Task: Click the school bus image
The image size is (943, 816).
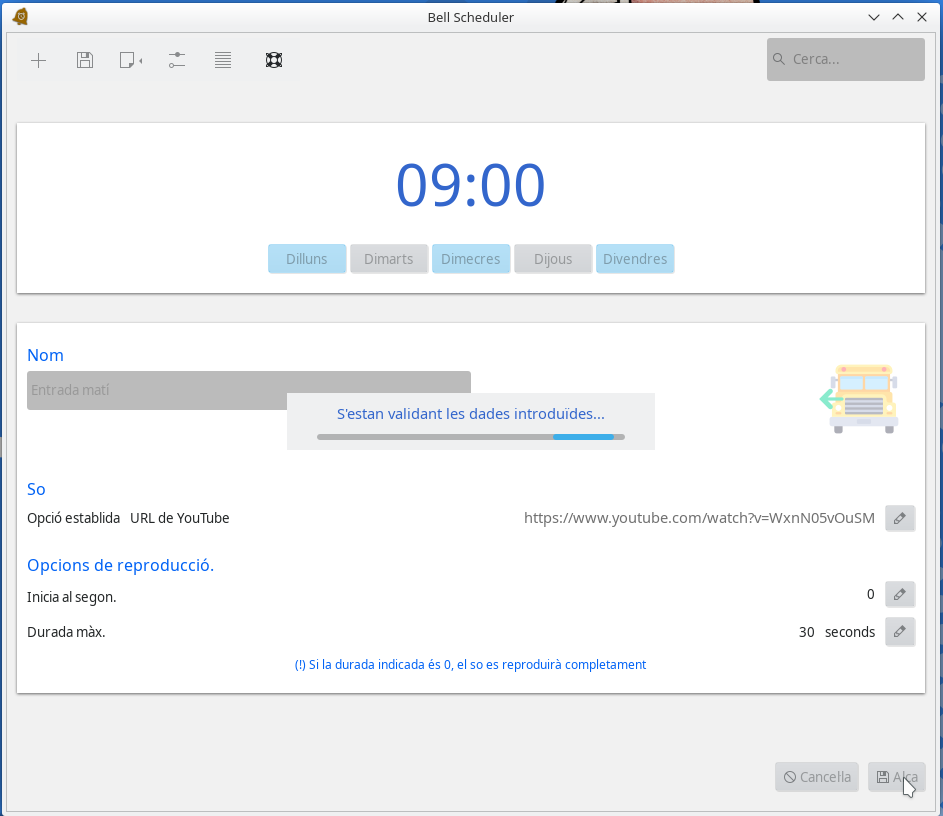Action: [x=861, y=398]
